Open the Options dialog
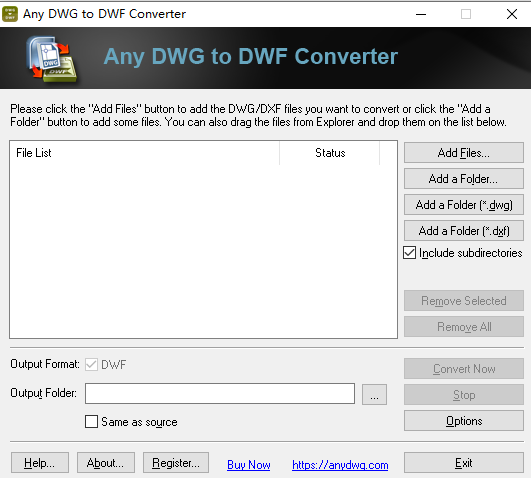The width and height of the screenshot is (531, 478). 464,420
